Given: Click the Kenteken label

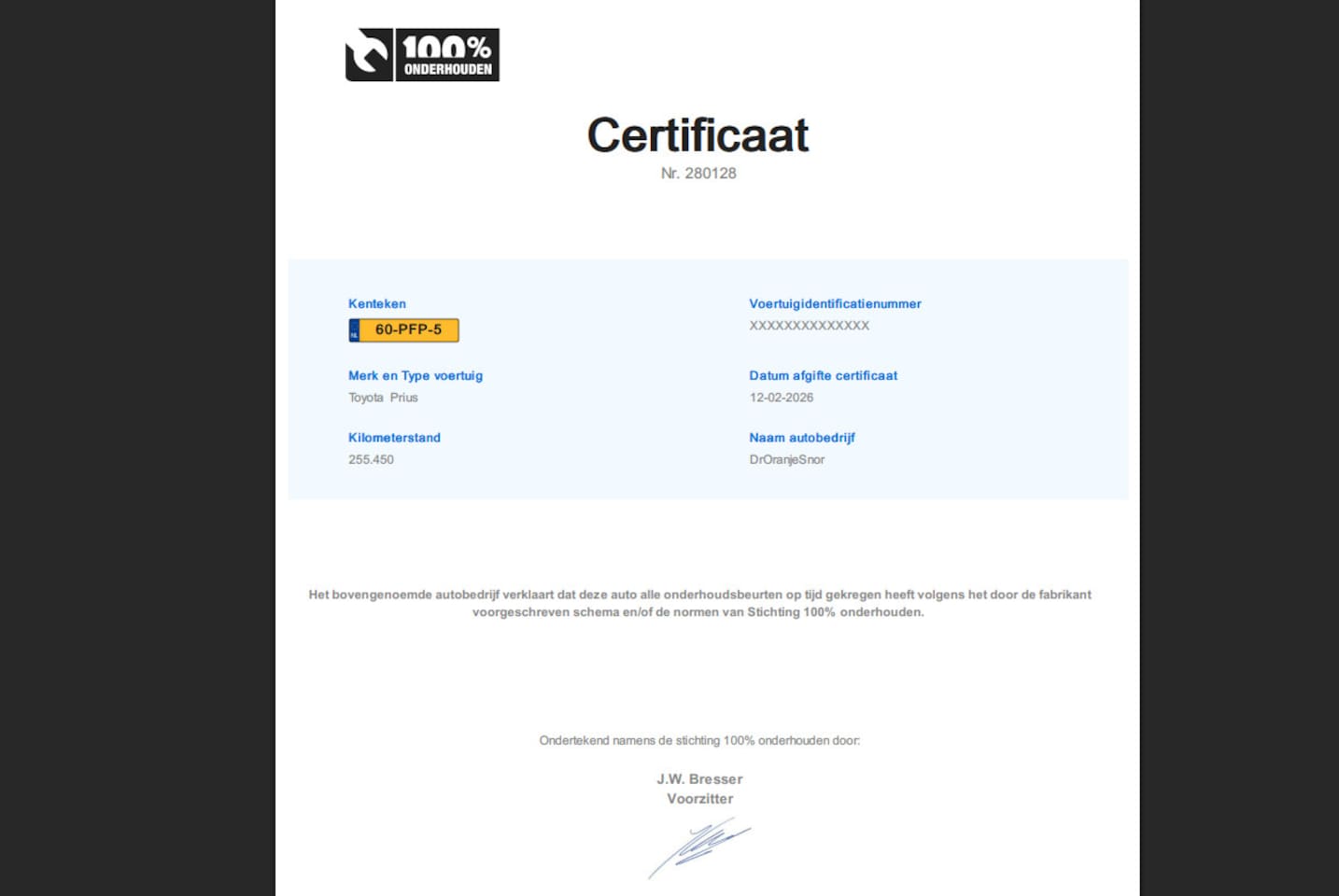Looking at the screenshot, I should (x=376, y=304).
